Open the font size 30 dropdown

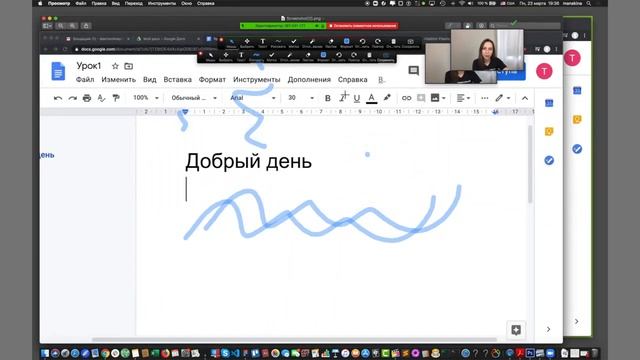301,98
